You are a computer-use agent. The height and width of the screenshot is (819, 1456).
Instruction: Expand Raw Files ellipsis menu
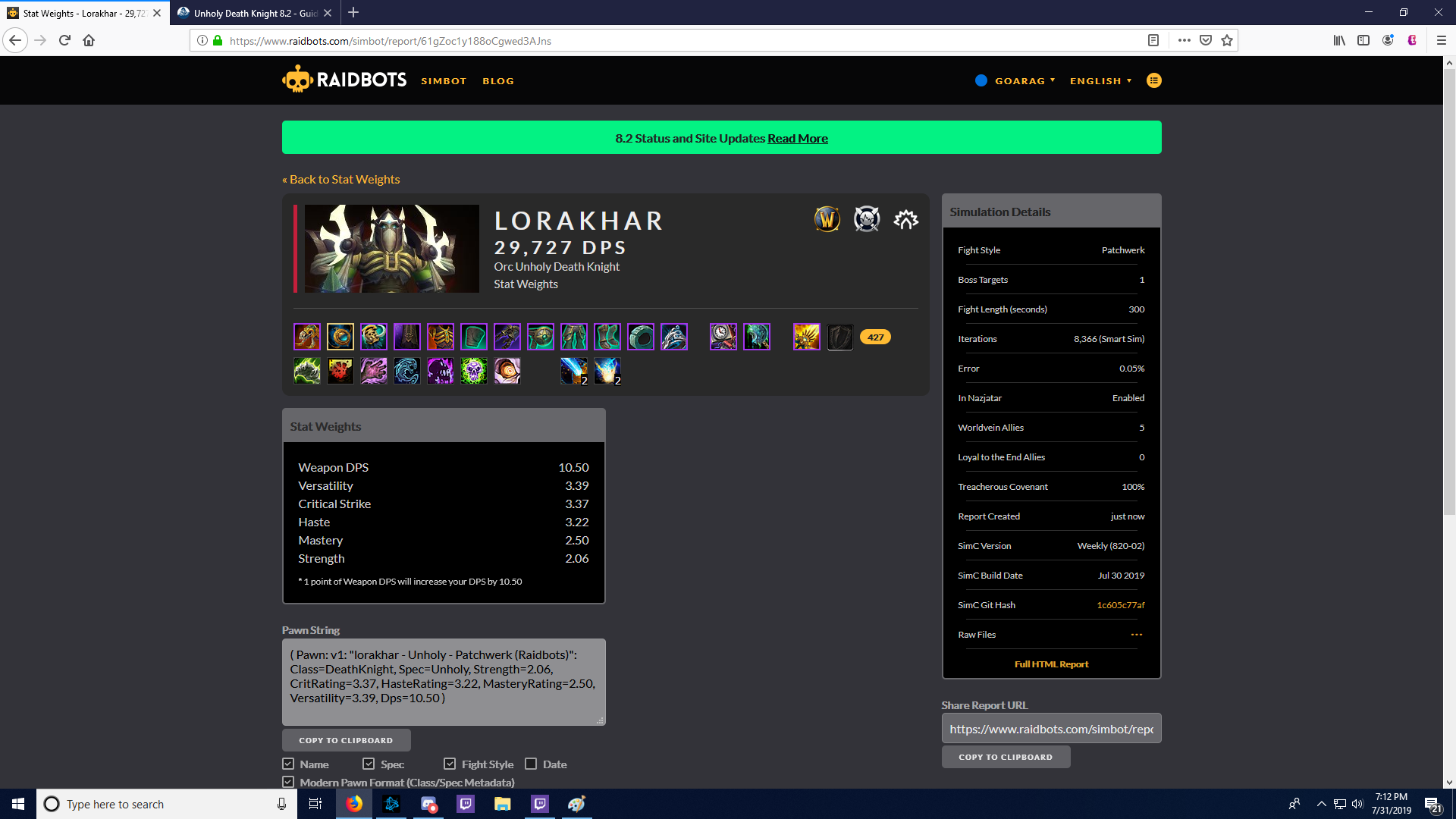1136,635
